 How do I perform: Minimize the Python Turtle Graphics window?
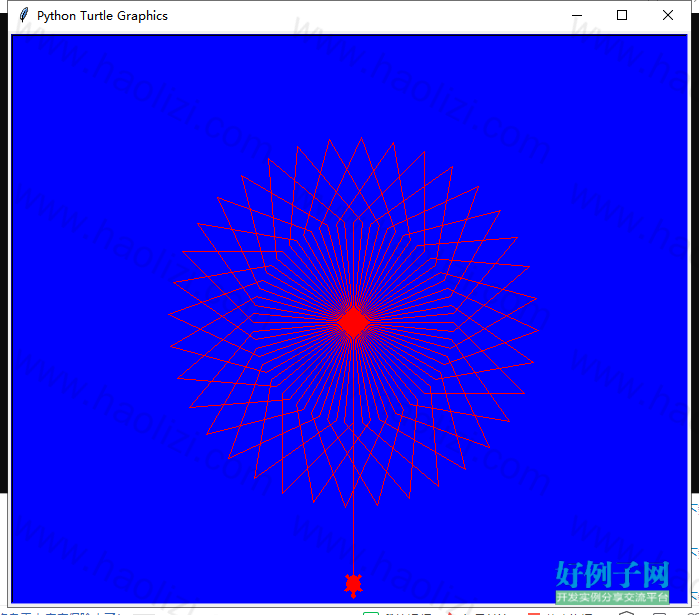[x=577, y=15]
